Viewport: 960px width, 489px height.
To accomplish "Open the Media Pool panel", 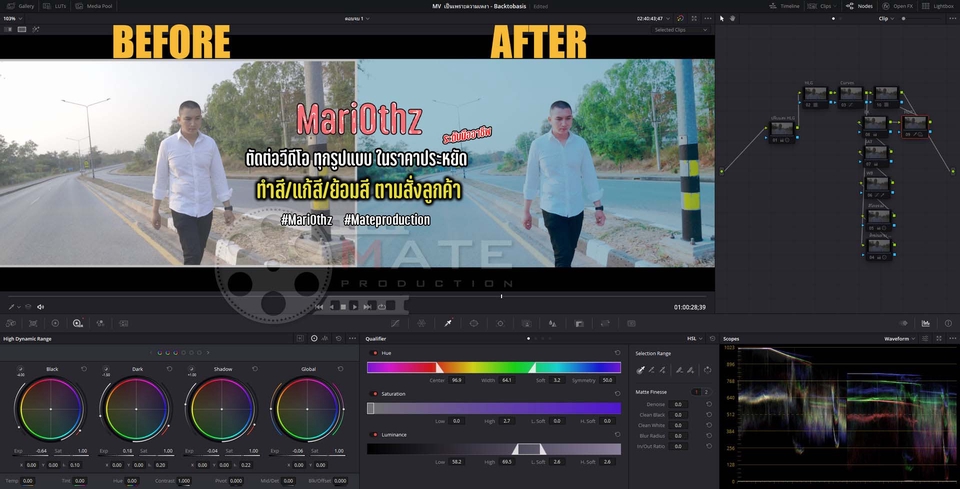I will click(94, 6).
